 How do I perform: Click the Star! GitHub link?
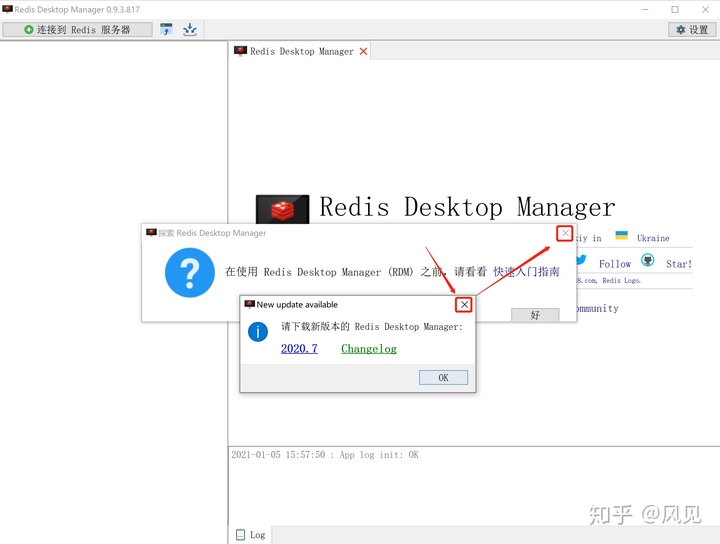click(x=679, y=264)
